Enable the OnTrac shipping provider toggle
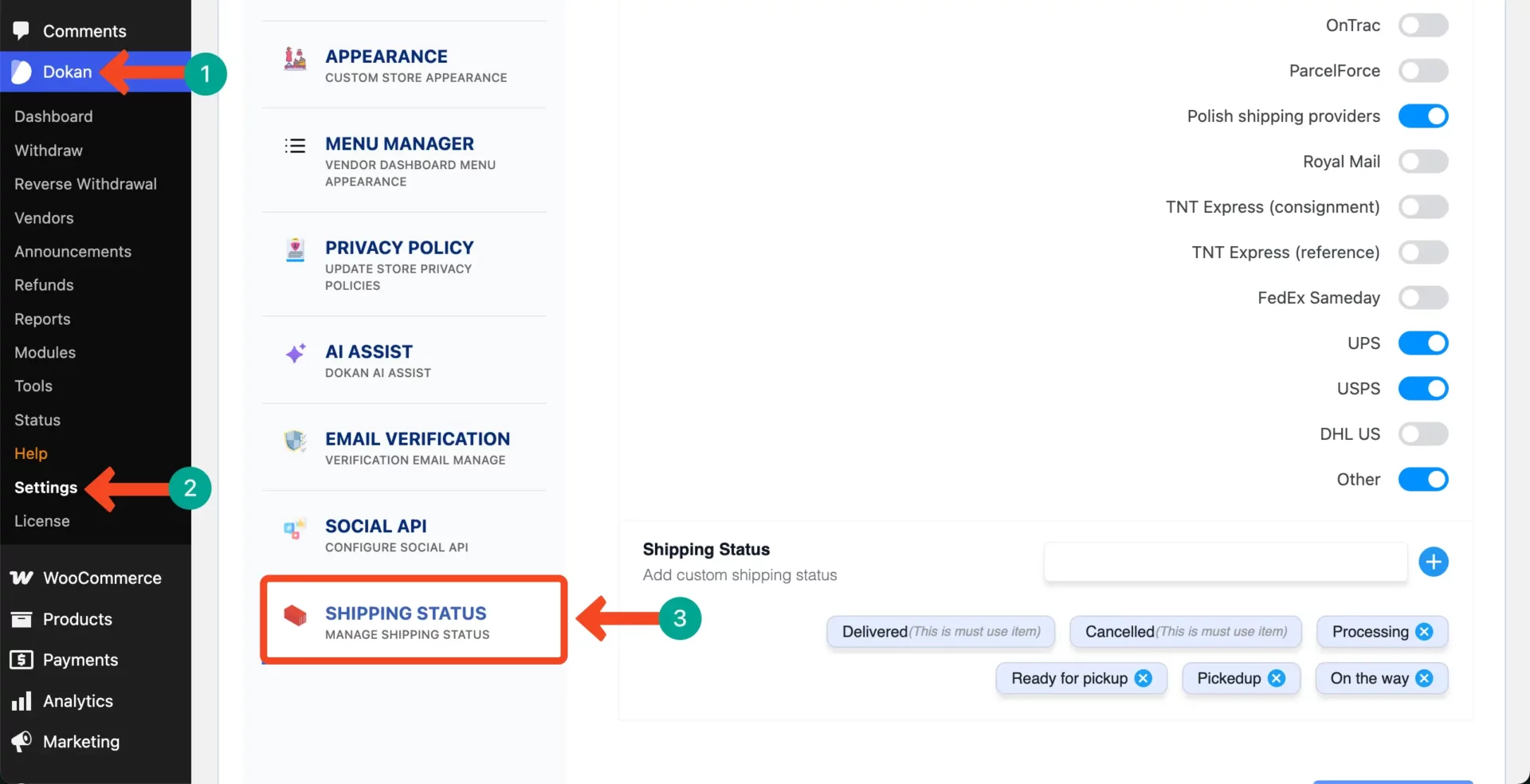 pyautogui.click(x=1423, y=25)
